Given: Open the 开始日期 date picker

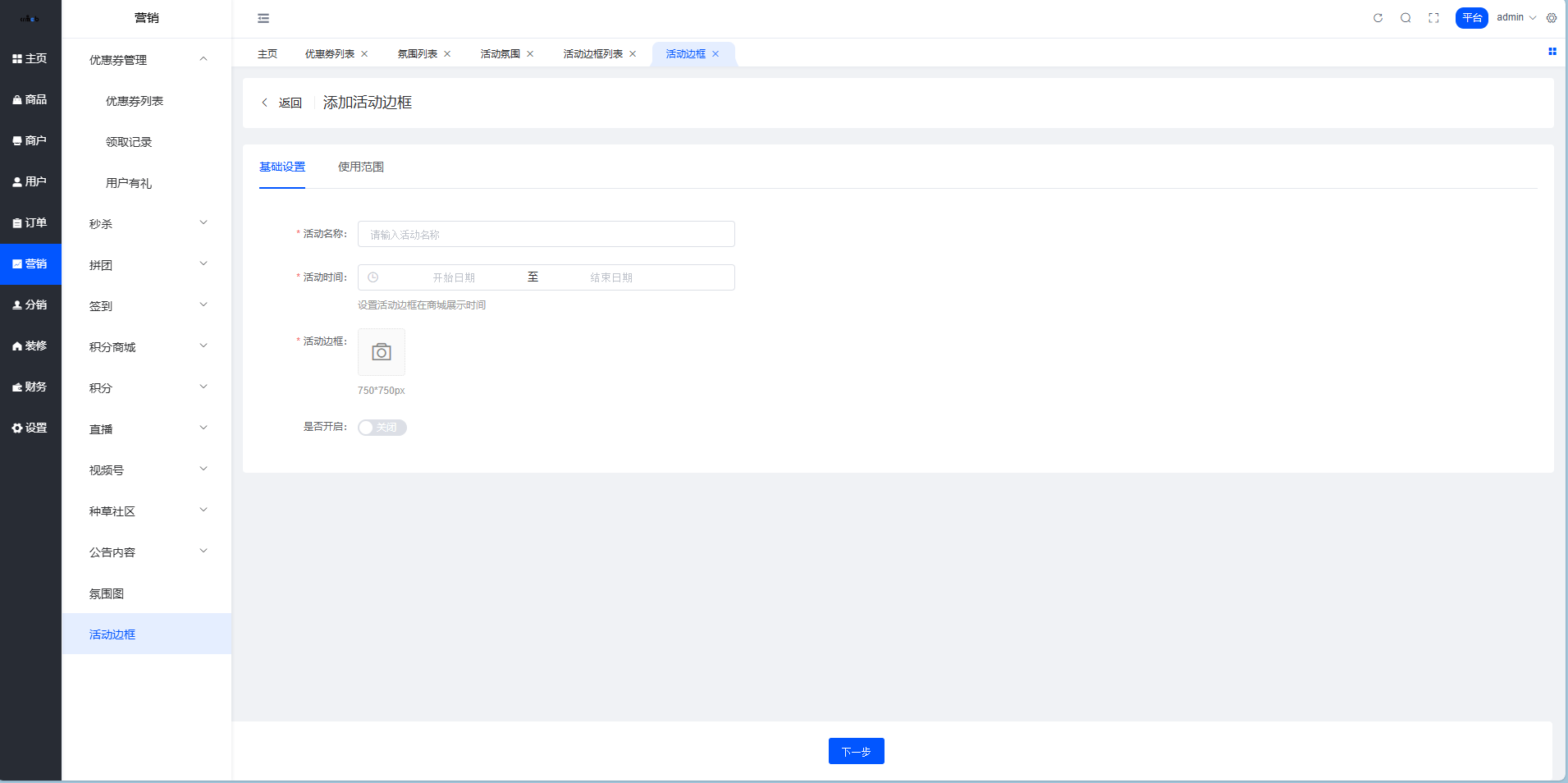Looking at the screenshot, I should click(x=454, y=277).
